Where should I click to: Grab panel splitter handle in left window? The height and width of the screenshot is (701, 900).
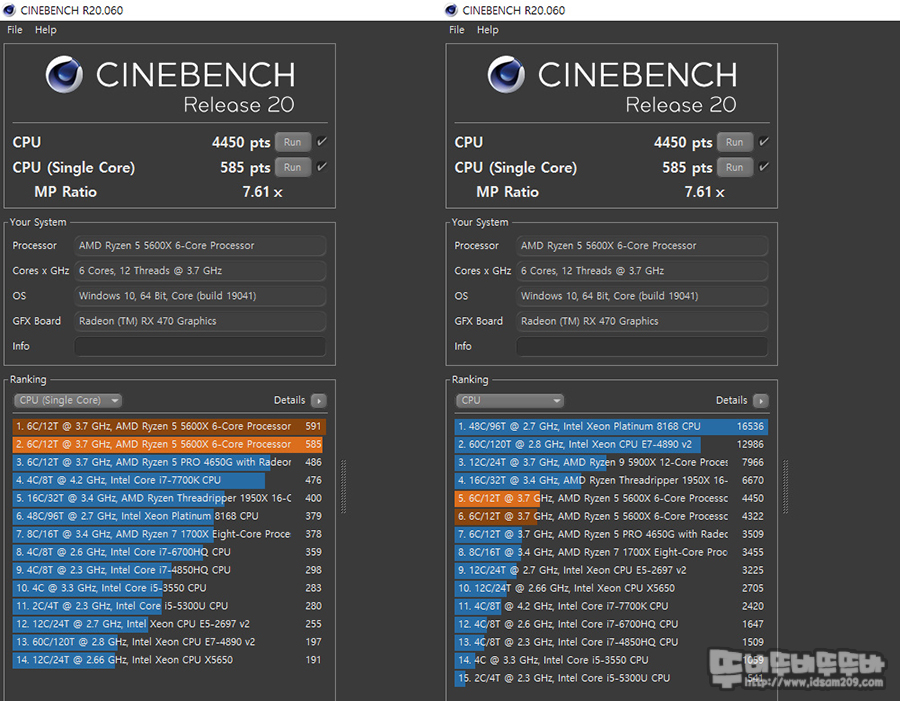pos(344,487)
